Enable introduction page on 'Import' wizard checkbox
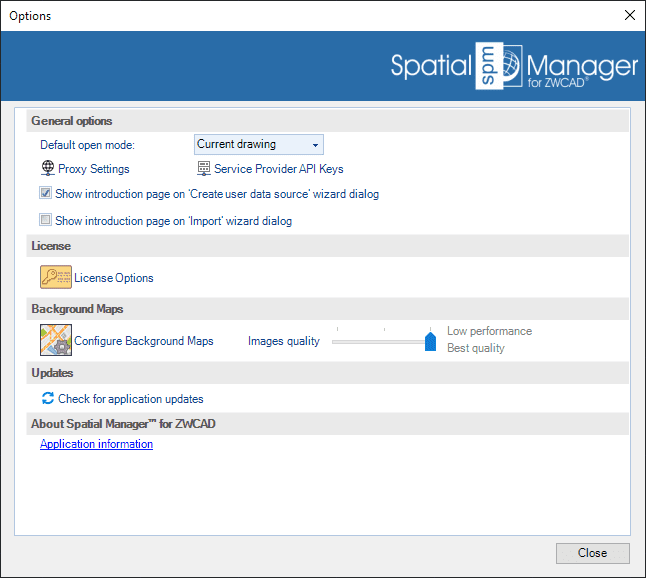The width and height of the screenshot is (646, 578). pyautogui.click(x=46, y=221)
